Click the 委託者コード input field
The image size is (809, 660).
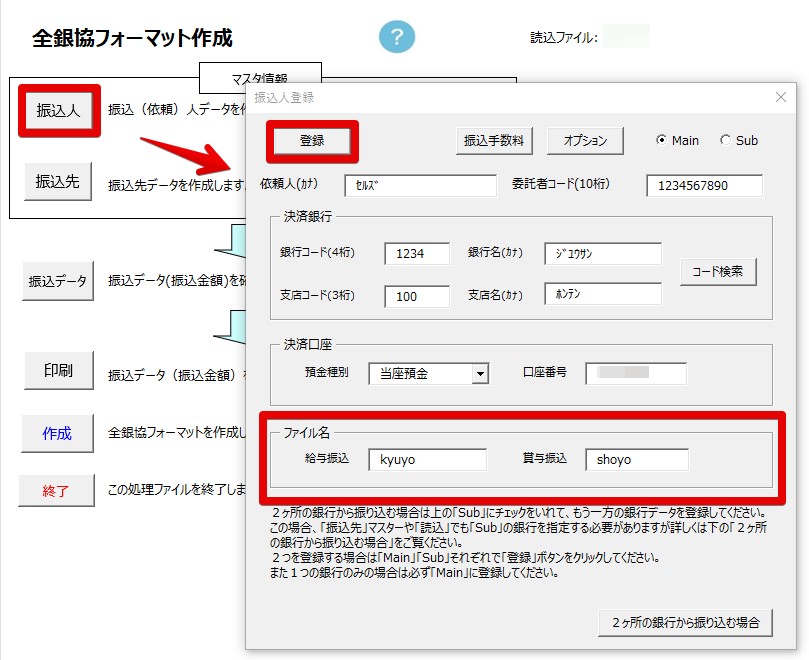pyautogui.click(x=704, y=186)
